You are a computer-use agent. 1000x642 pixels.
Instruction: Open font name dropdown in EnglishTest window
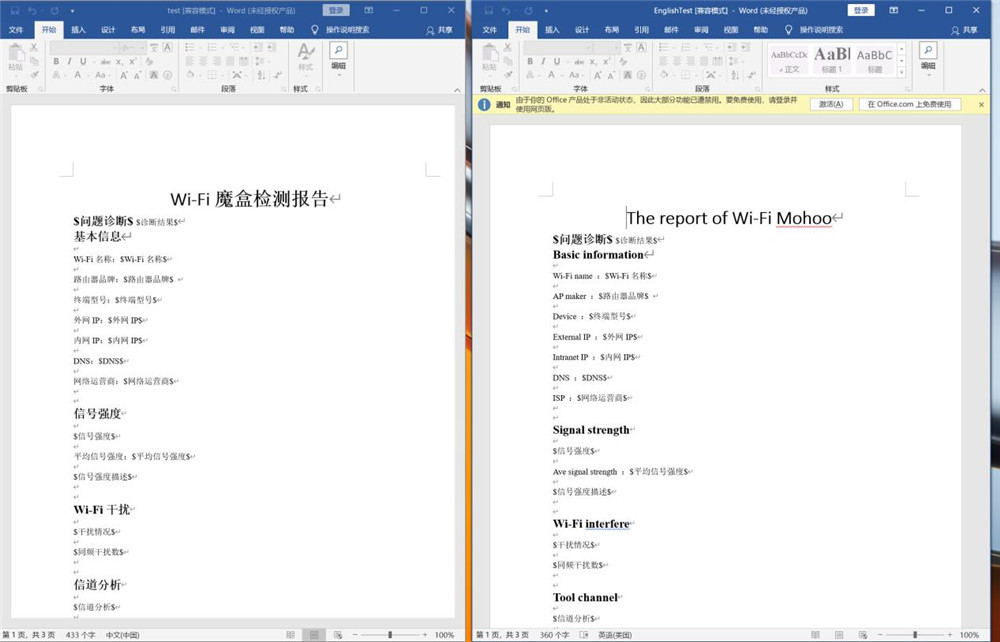coord(589,48)
